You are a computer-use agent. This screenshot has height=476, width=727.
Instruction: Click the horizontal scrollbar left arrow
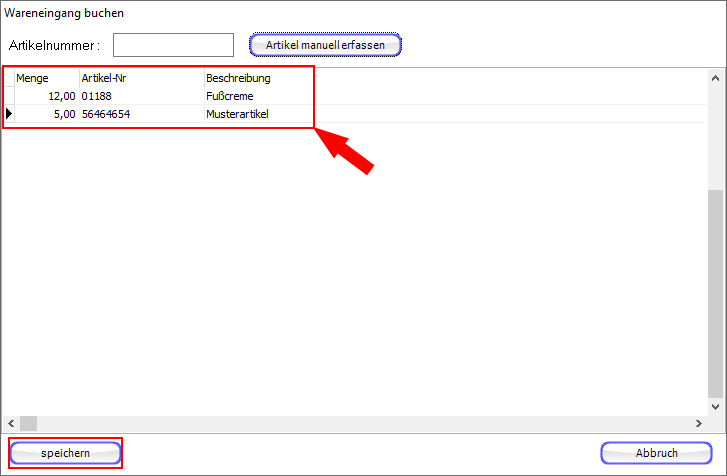pyautogui.click(x=10, y=424)
